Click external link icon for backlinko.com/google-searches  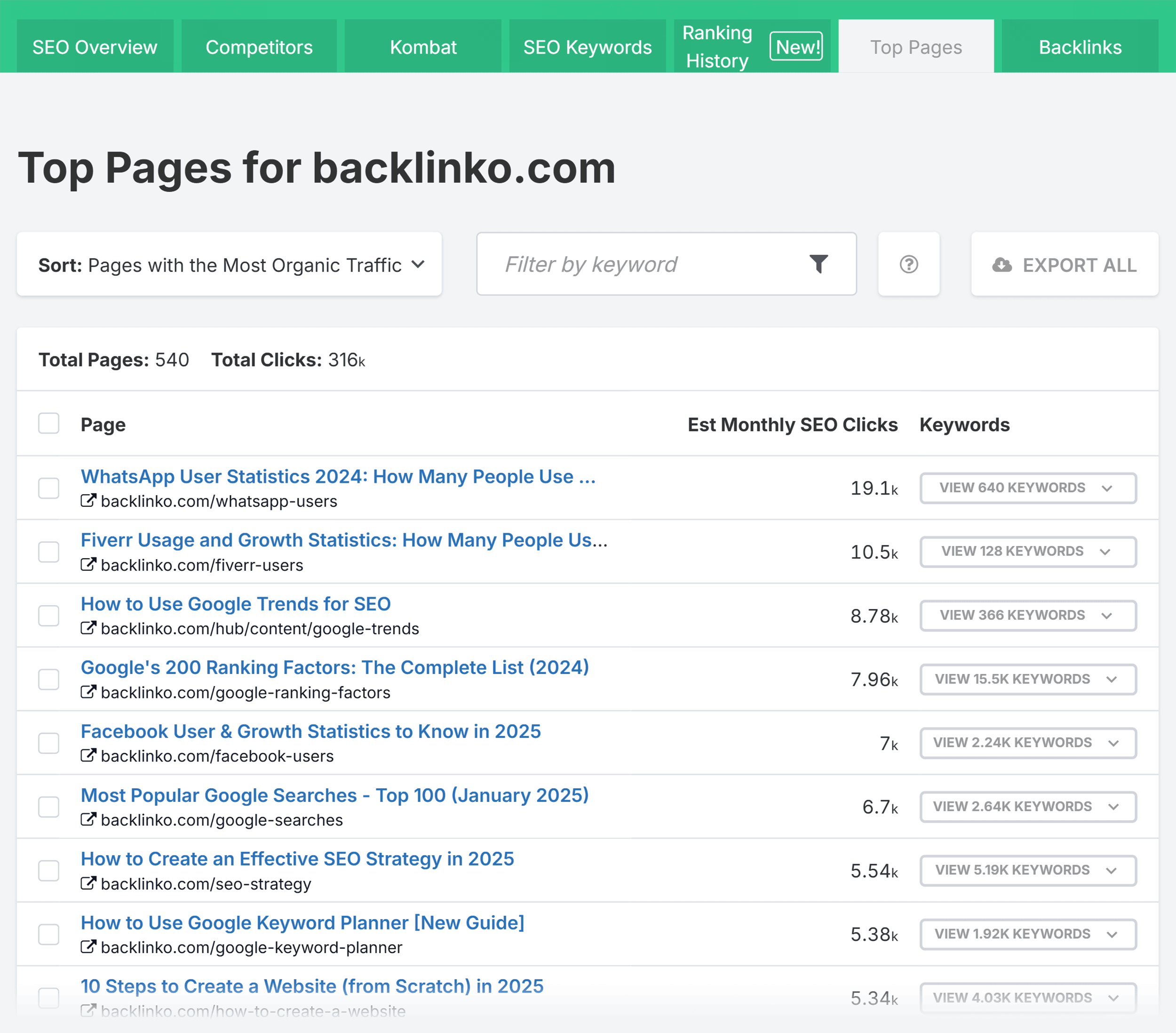tap(88, 819)
